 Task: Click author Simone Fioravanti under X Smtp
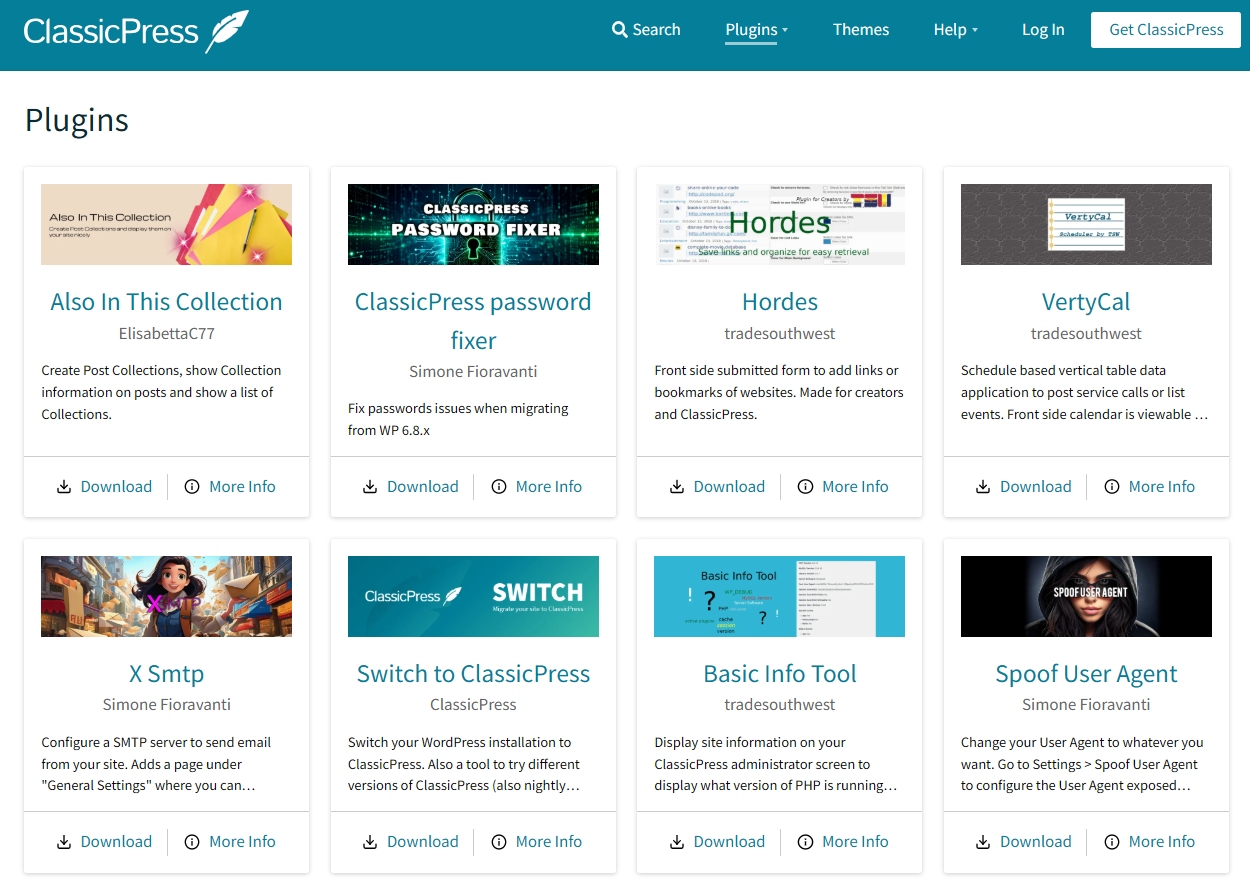(x=166, y=704)
